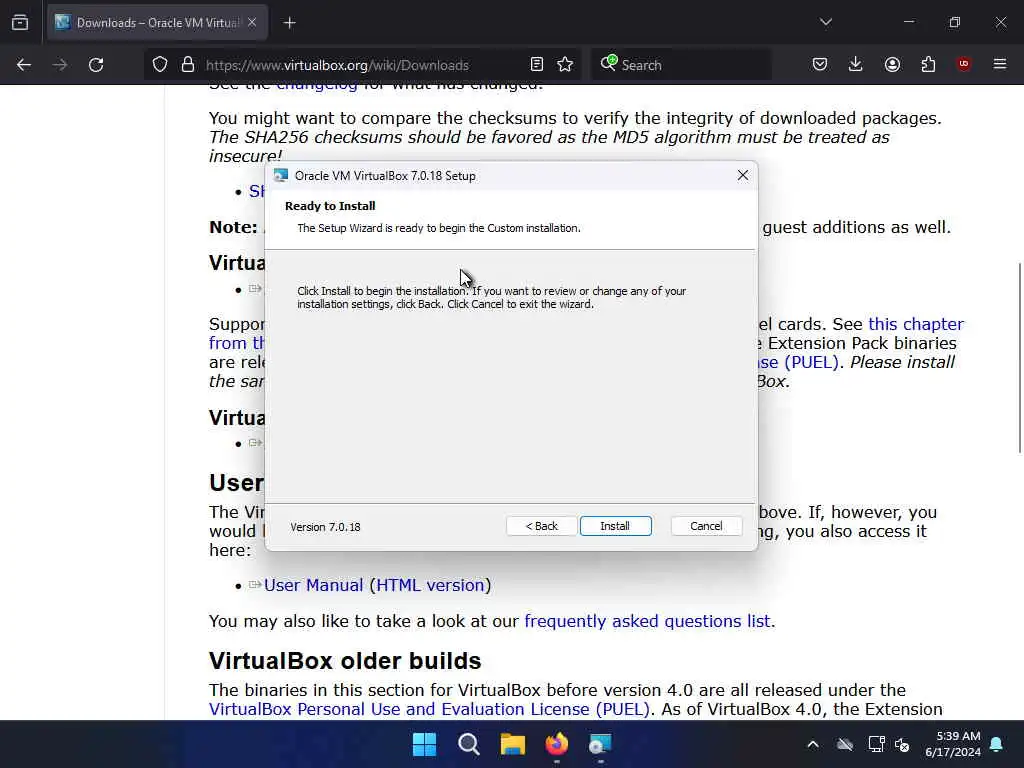Go back to the previous setup step
The image size is (1024, 768).
(541, 526)
